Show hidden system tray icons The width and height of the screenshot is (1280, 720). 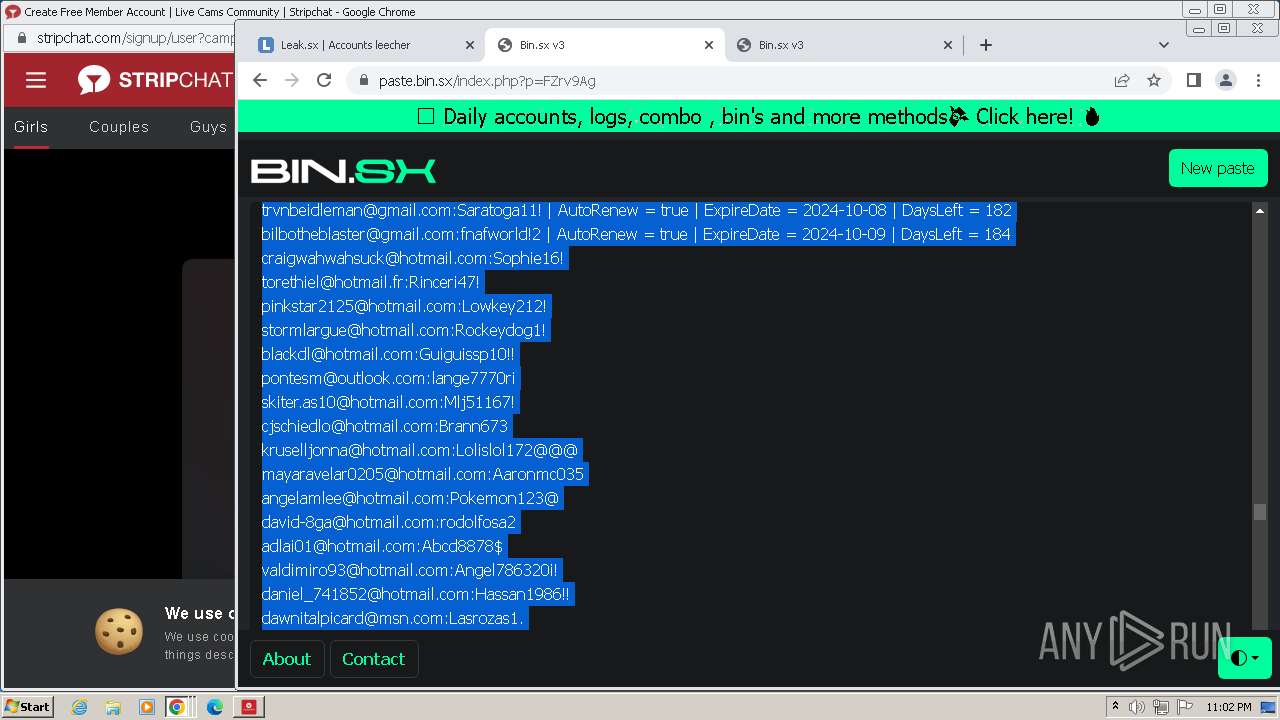(1115, 706)
